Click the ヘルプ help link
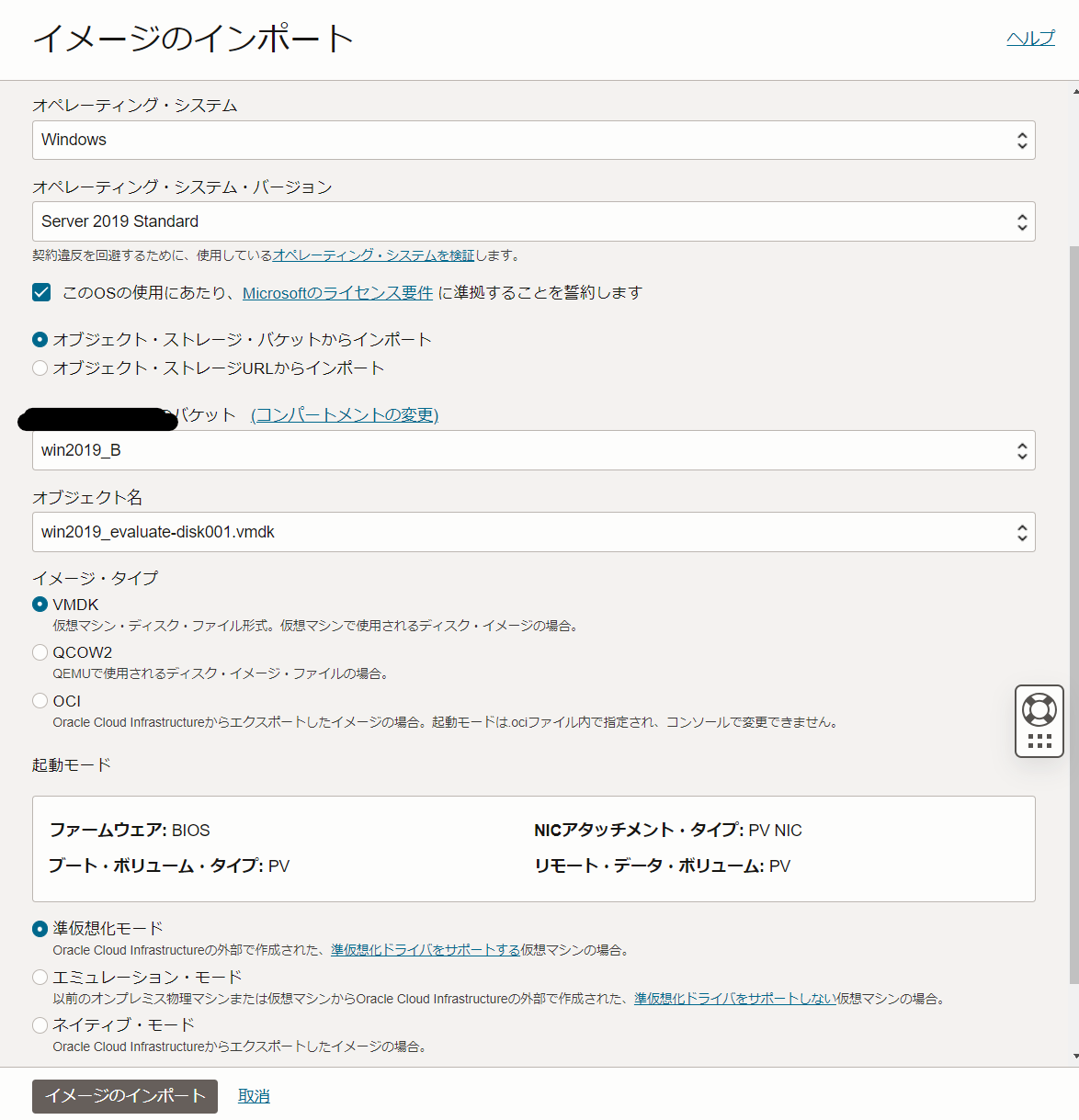This screenshot has height=1120, width=1079. 1030,38
